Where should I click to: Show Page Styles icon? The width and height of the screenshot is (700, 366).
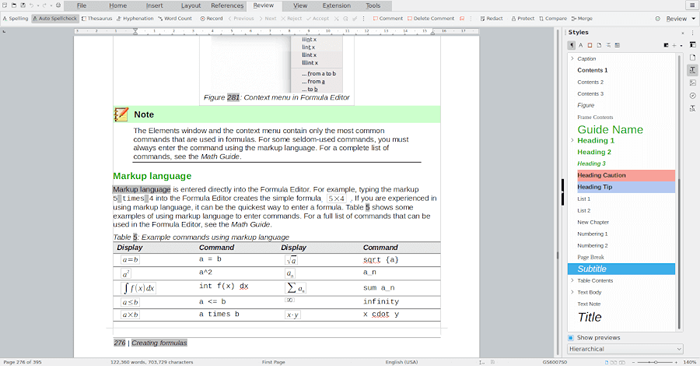599,45
